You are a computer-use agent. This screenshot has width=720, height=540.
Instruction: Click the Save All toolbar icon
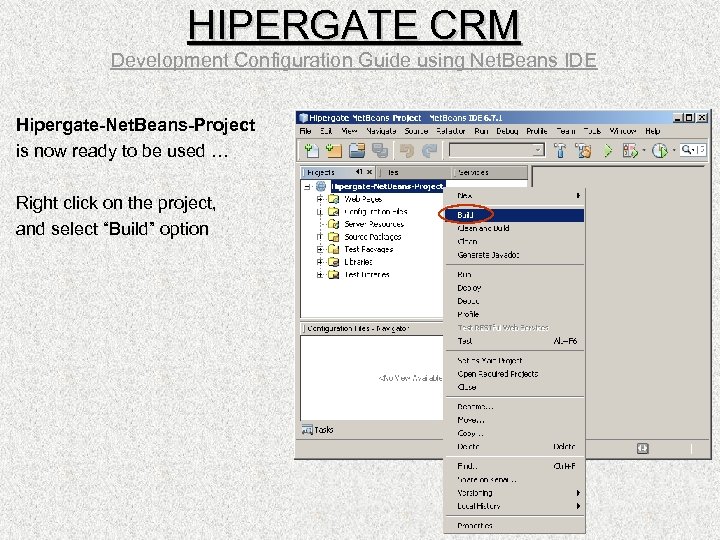point(379,150)
